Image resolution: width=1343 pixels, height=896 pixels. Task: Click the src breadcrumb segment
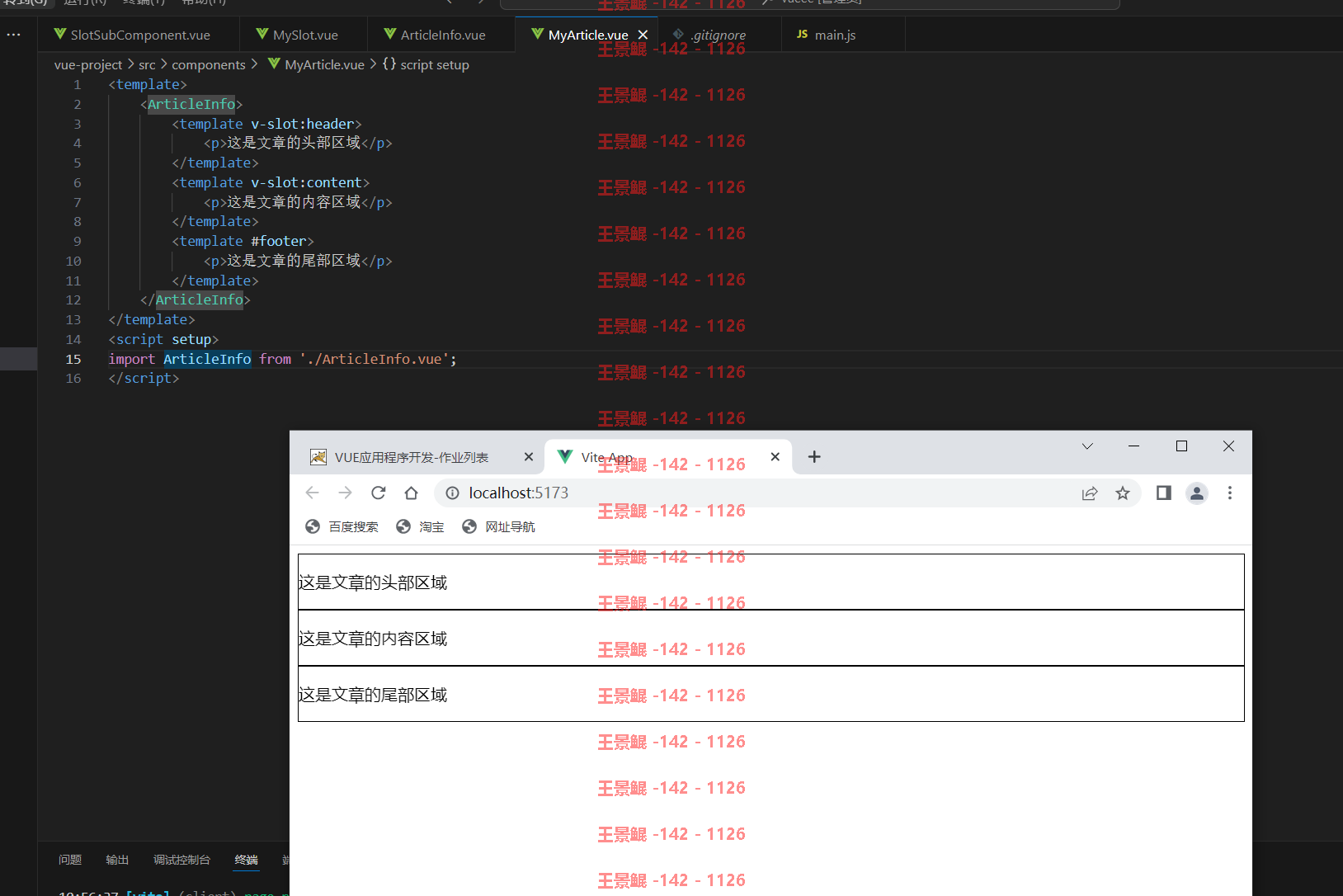pos(147,64)
